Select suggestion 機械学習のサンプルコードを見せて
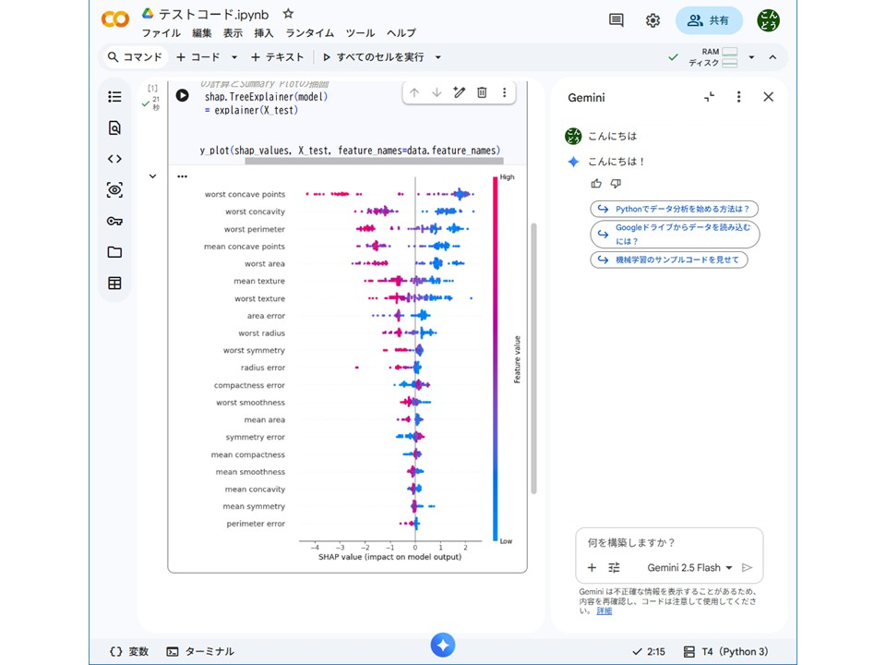Image resolution: width=886 pixels, height=665 pixels. click(669, 260)
